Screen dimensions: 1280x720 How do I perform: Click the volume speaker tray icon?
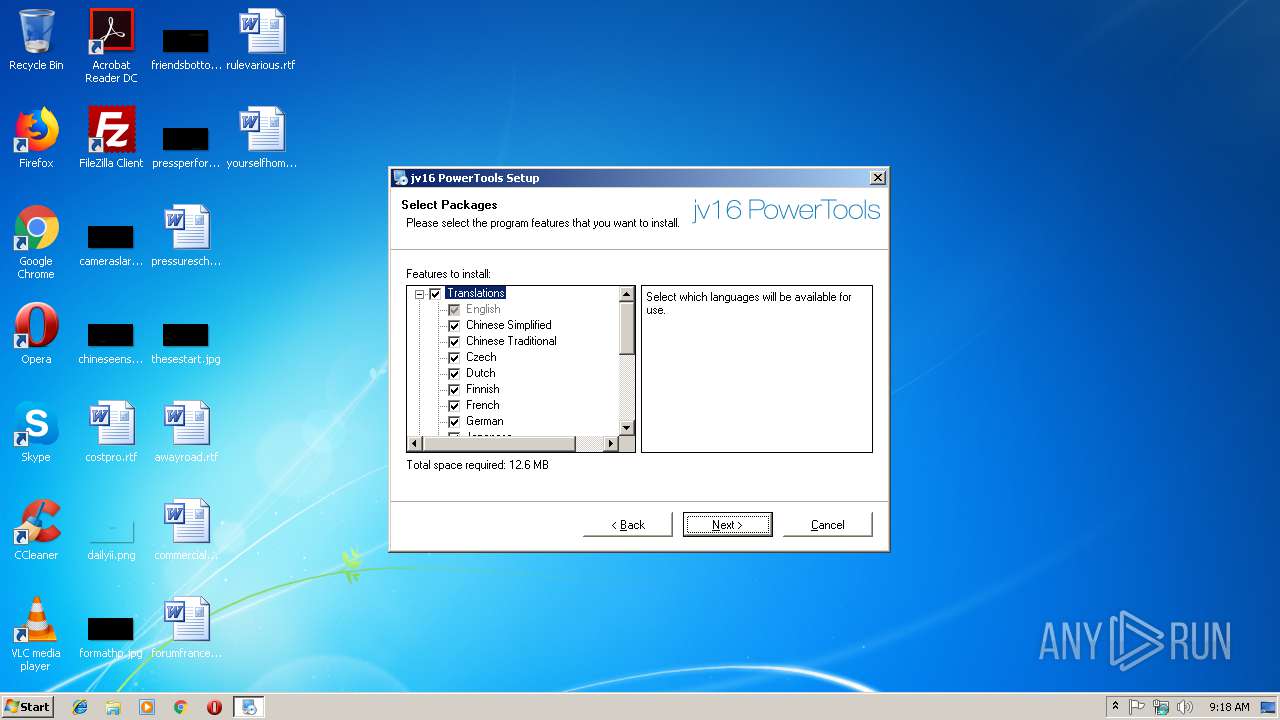[x=1185, y=707]
